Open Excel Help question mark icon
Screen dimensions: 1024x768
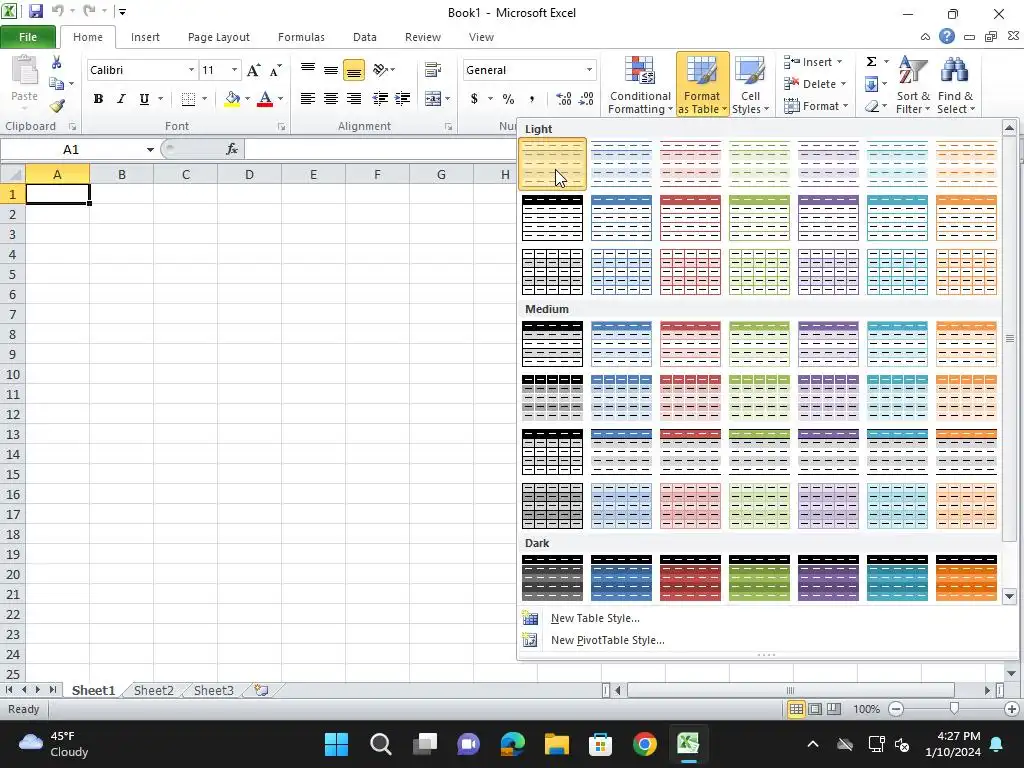point(947,37)
